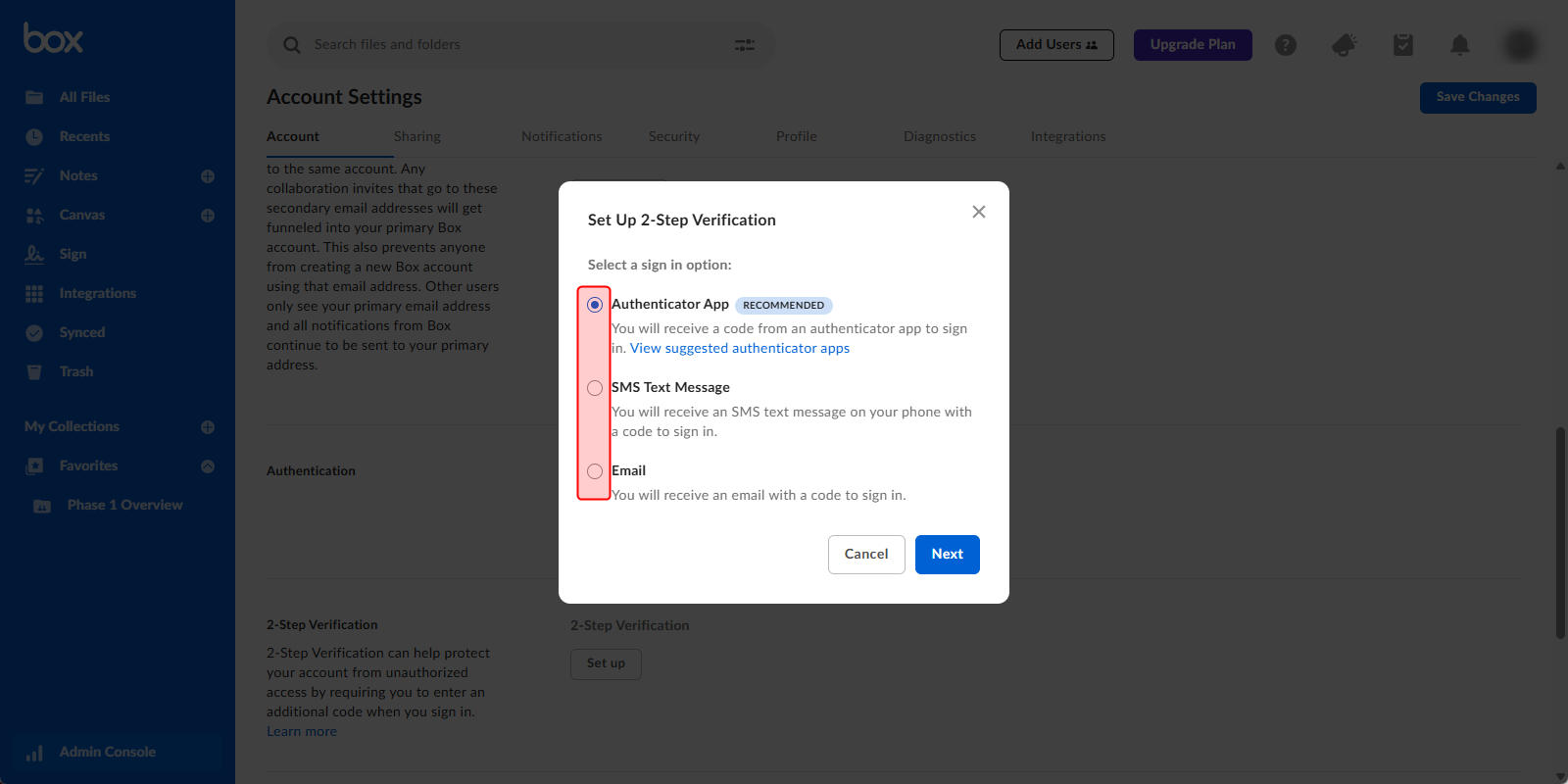The height and width of the screenshot is (784, 1568).
Task: Click the Next button
Action: [x=948, y=555]
